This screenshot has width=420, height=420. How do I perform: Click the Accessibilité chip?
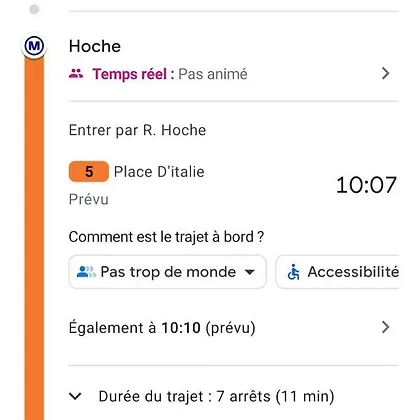(x=337, y=272)
